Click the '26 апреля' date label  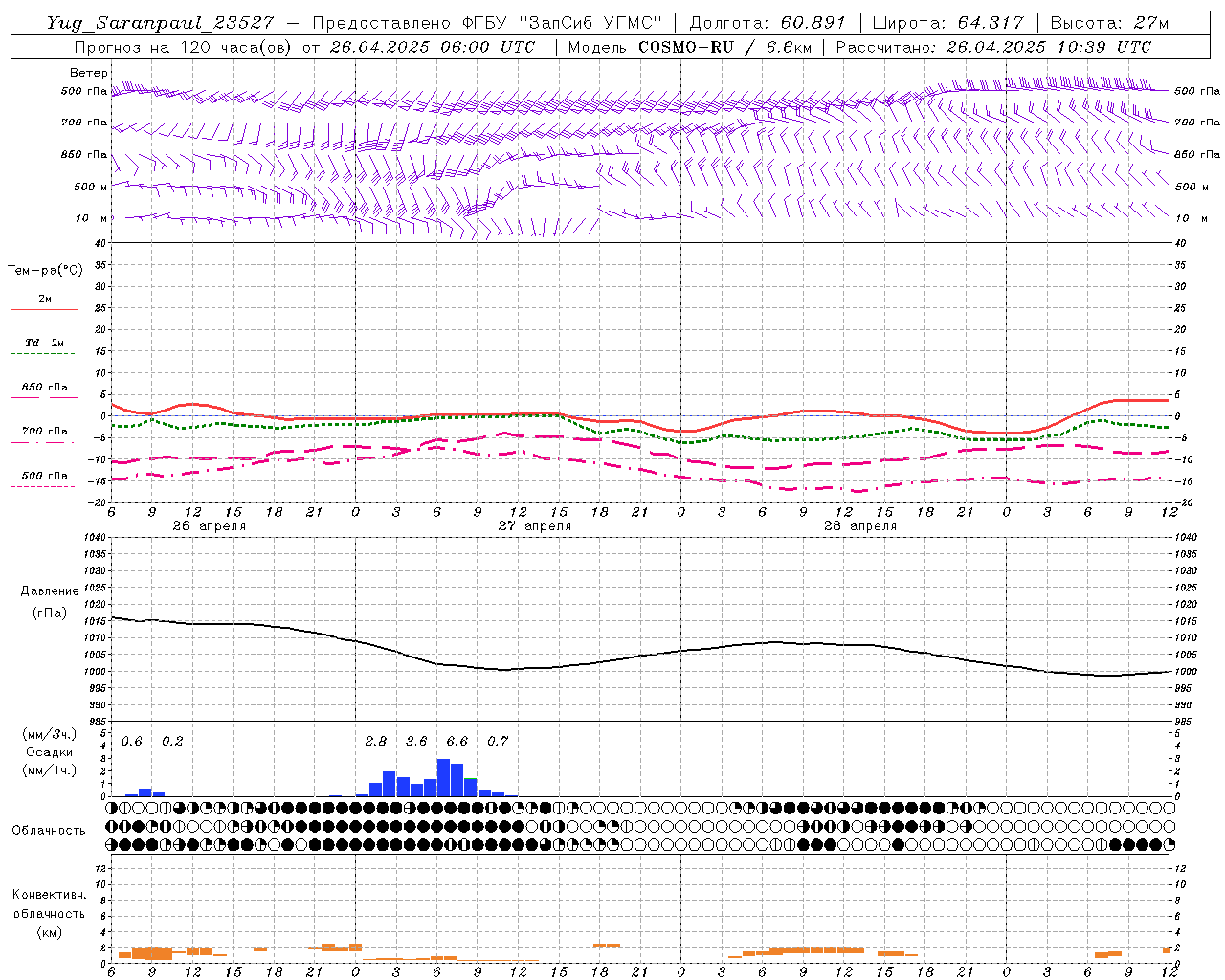tap(210, 526)
